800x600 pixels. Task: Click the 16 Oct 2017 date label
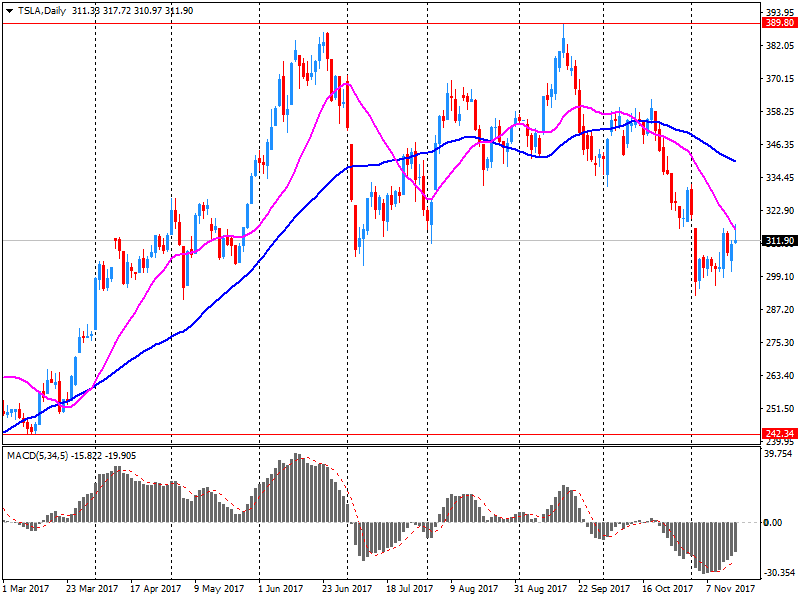667,589
